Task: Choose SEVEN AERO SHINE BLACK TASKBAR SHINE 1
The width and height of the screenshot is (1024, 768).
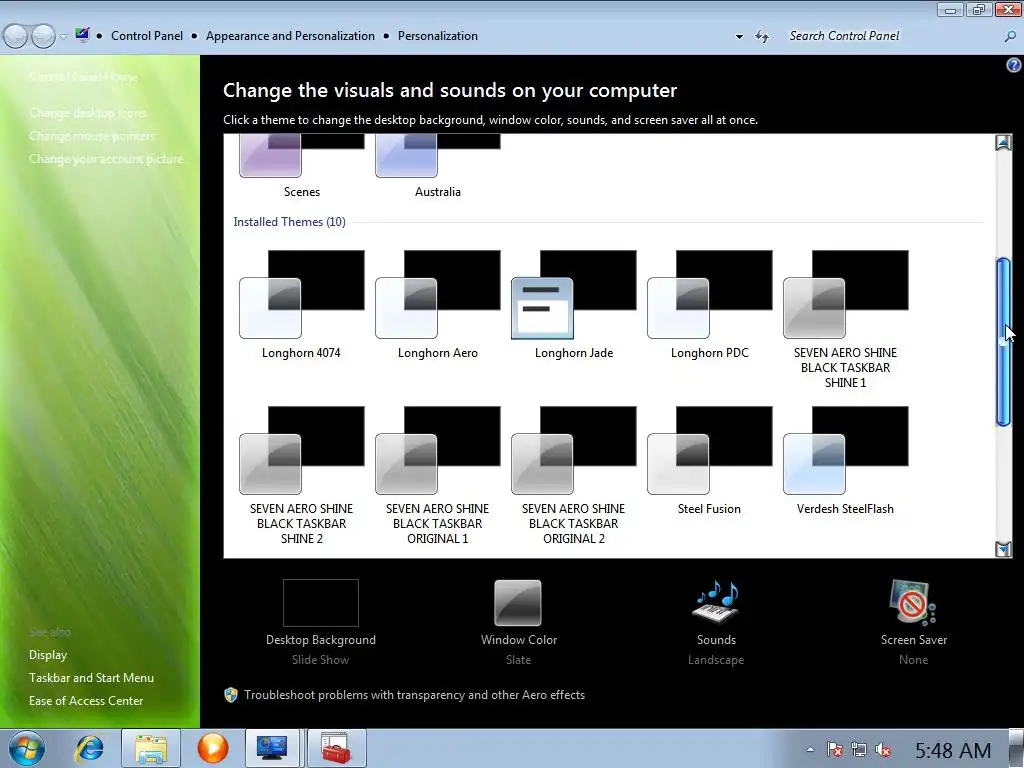Action: (845, 319)
